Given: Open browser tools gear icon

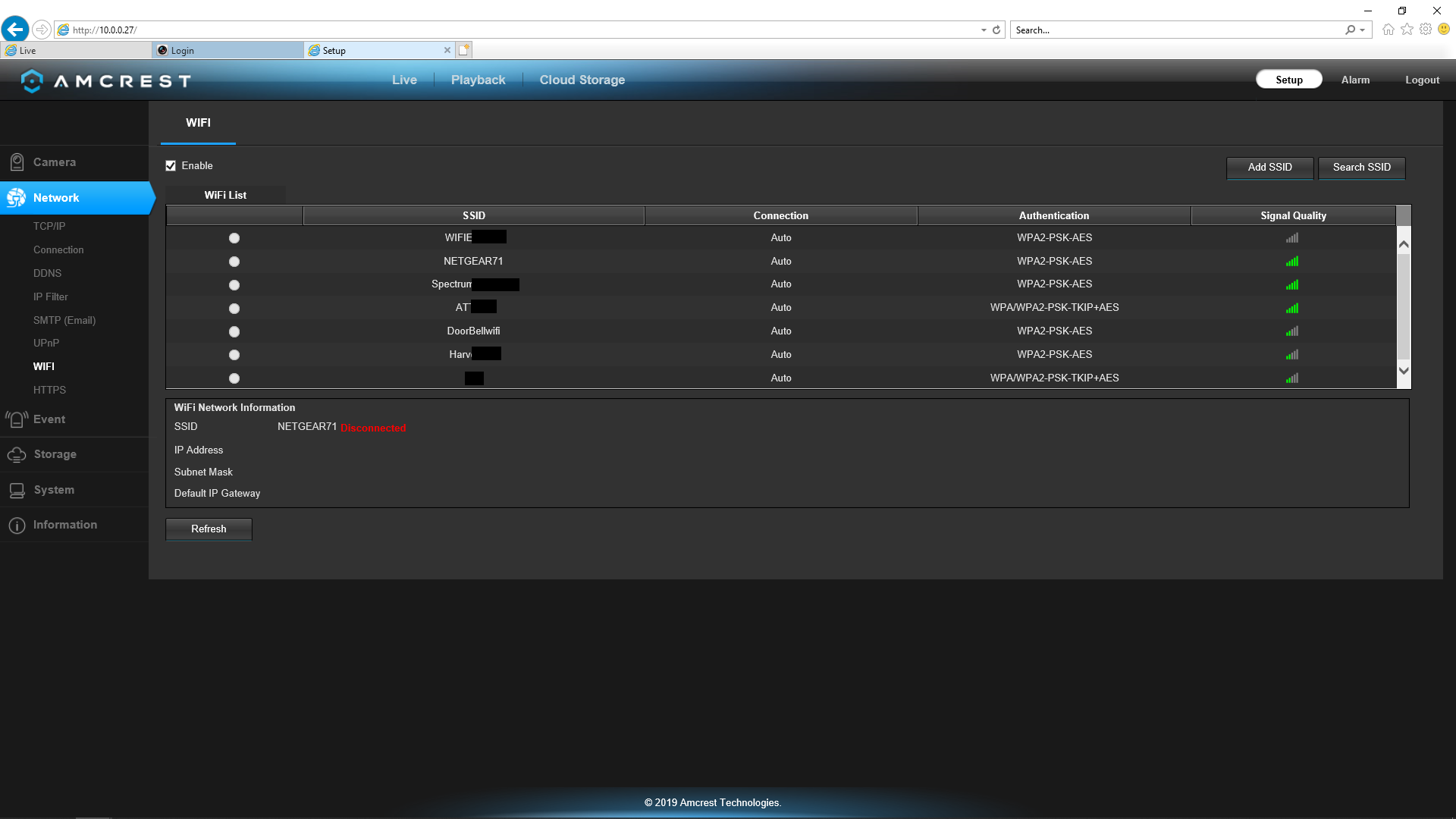Looking at the screenshot, I should [x=1426, y=30].
